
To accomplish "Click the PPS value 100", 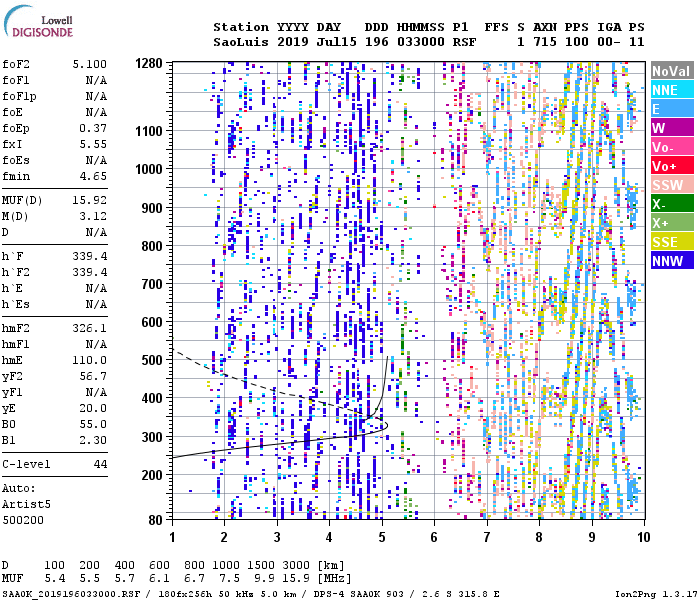I will click(577, 42).
